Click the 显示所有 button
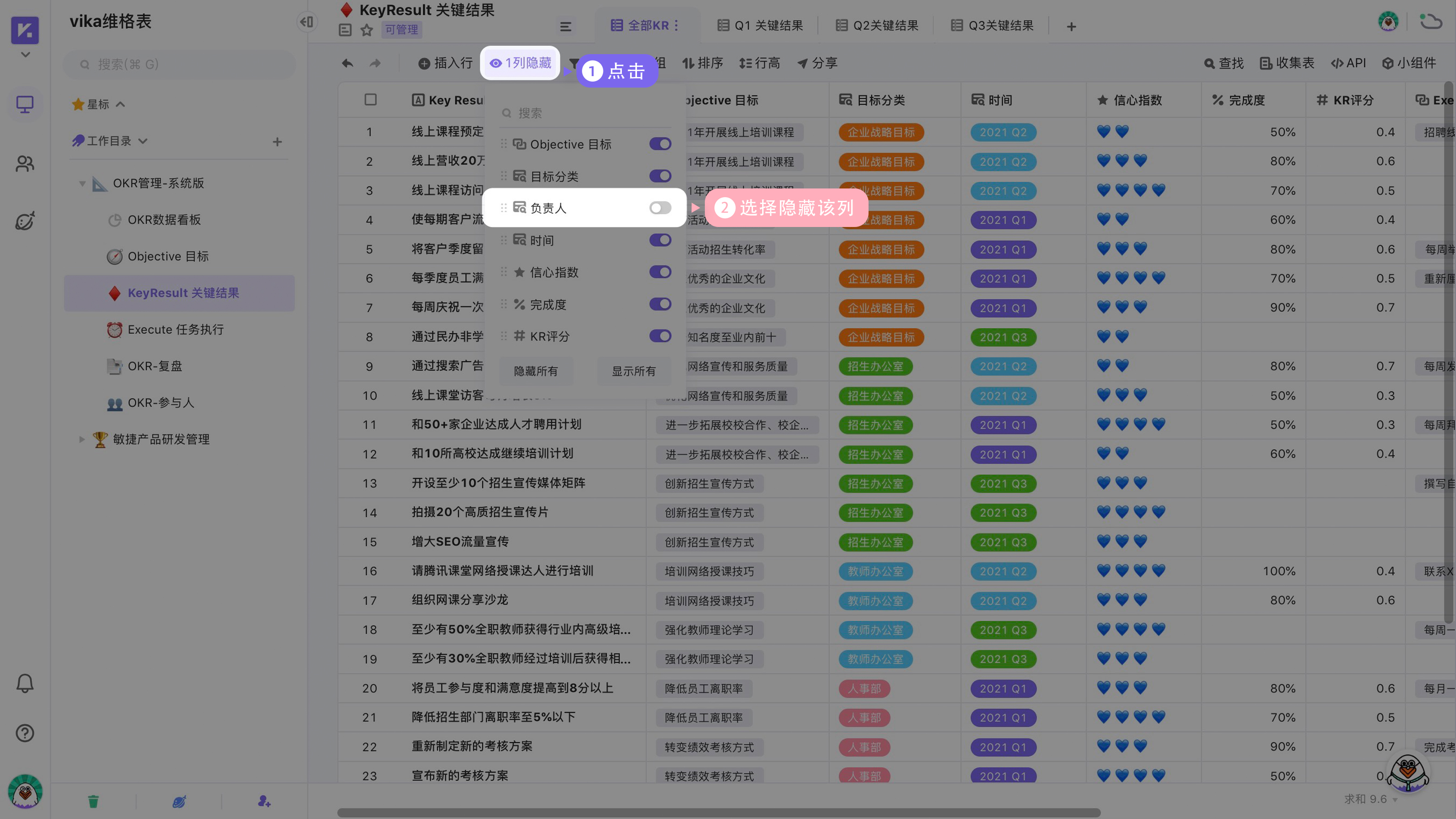This screenshot has height=819, width=1456. point(634,371)
